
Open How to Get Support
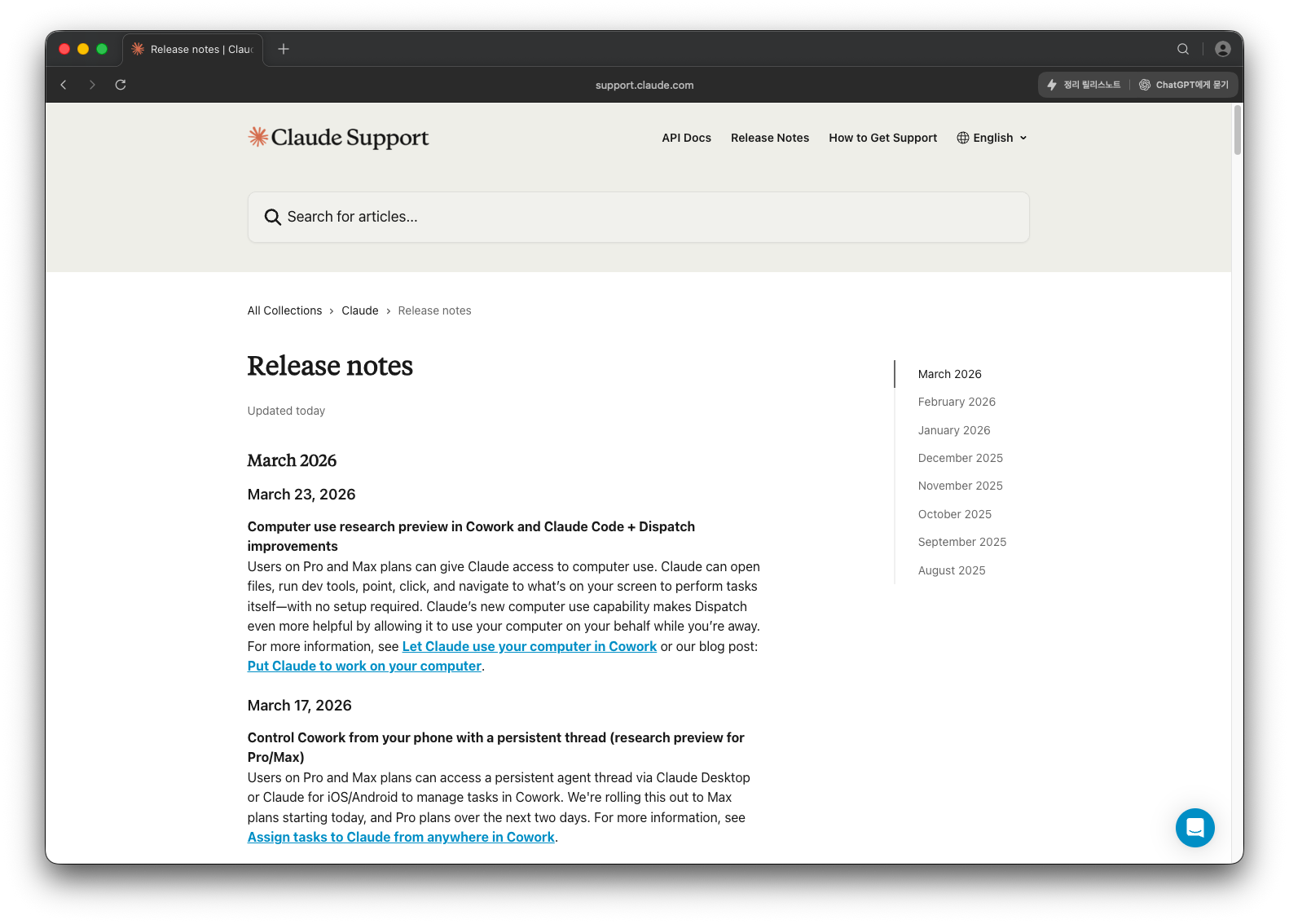(x=883, y=138)
